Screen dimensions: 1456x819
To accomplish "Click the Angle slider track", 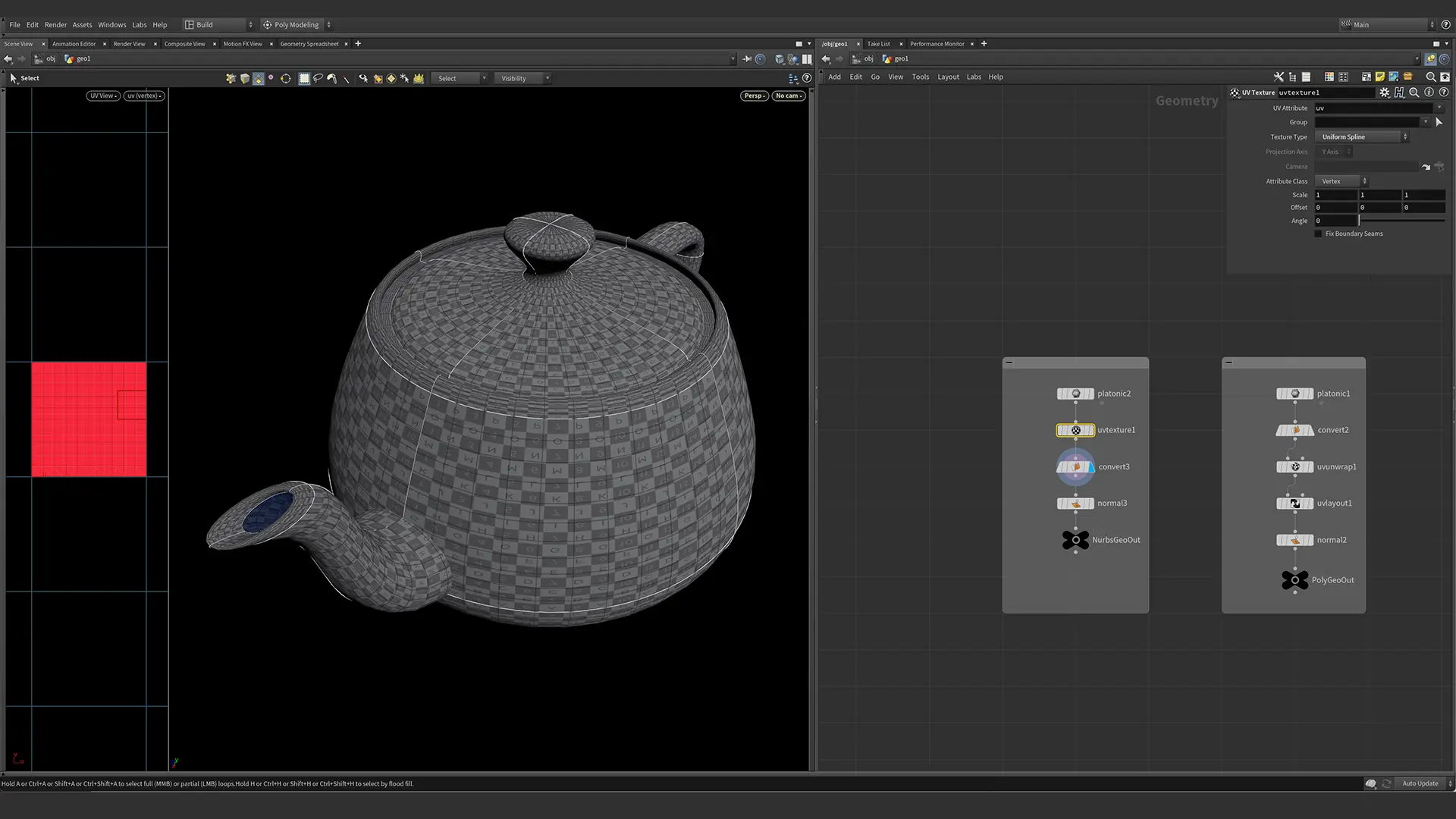I will (1402, 221).
